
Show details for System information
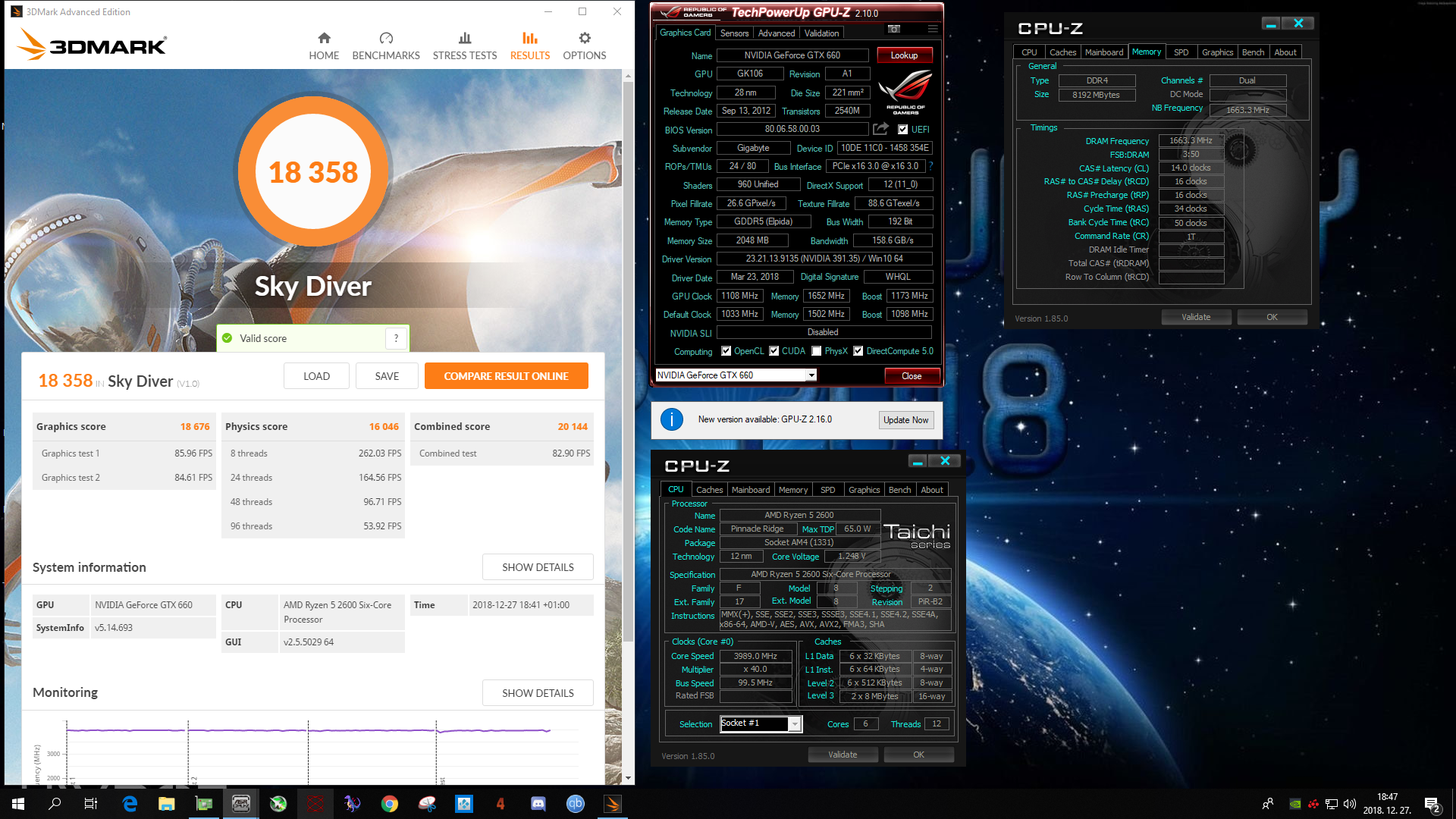point(538,567)
